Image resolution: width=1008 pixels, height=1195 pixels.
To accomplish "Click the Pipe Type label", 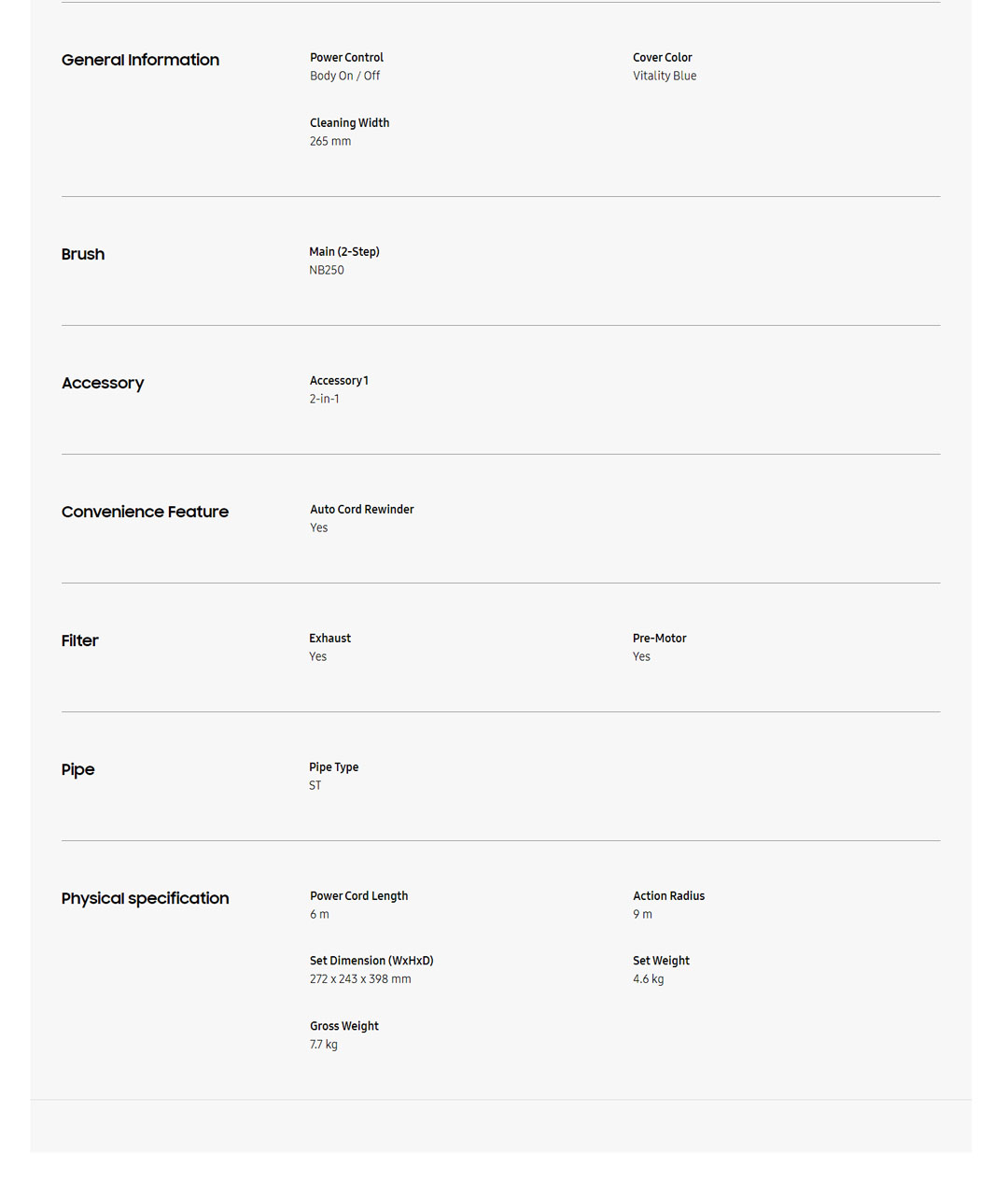I will pyautogui.click(x=333, y=767).
